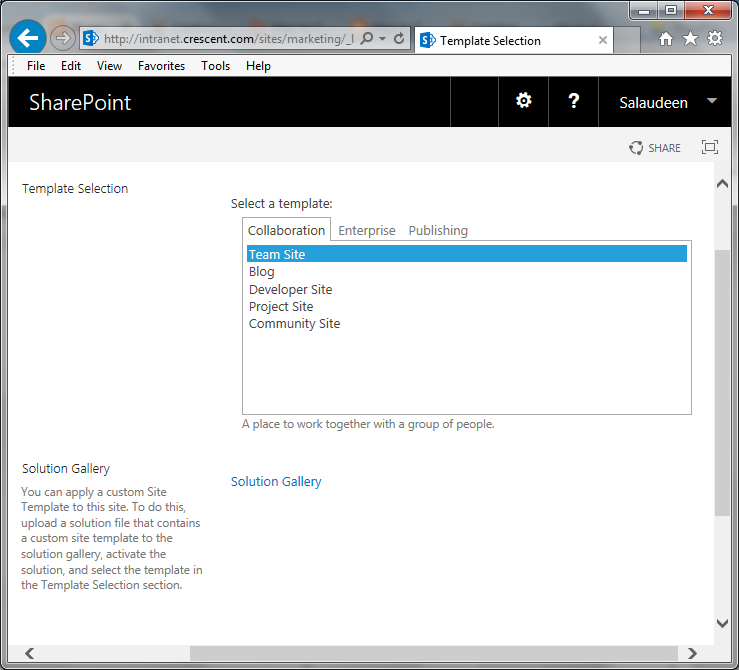Screen dimensions: 739x670
Task: Click the horizontal scrollbar thumb
Action: click(x=434, y=653)
